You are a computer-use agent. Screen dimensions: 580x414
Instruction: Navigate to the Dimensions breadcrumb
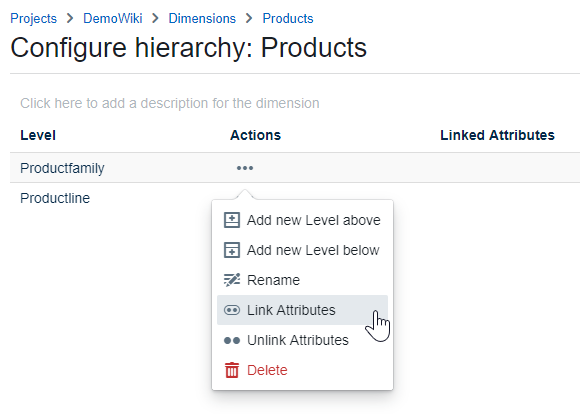point(202,18)
